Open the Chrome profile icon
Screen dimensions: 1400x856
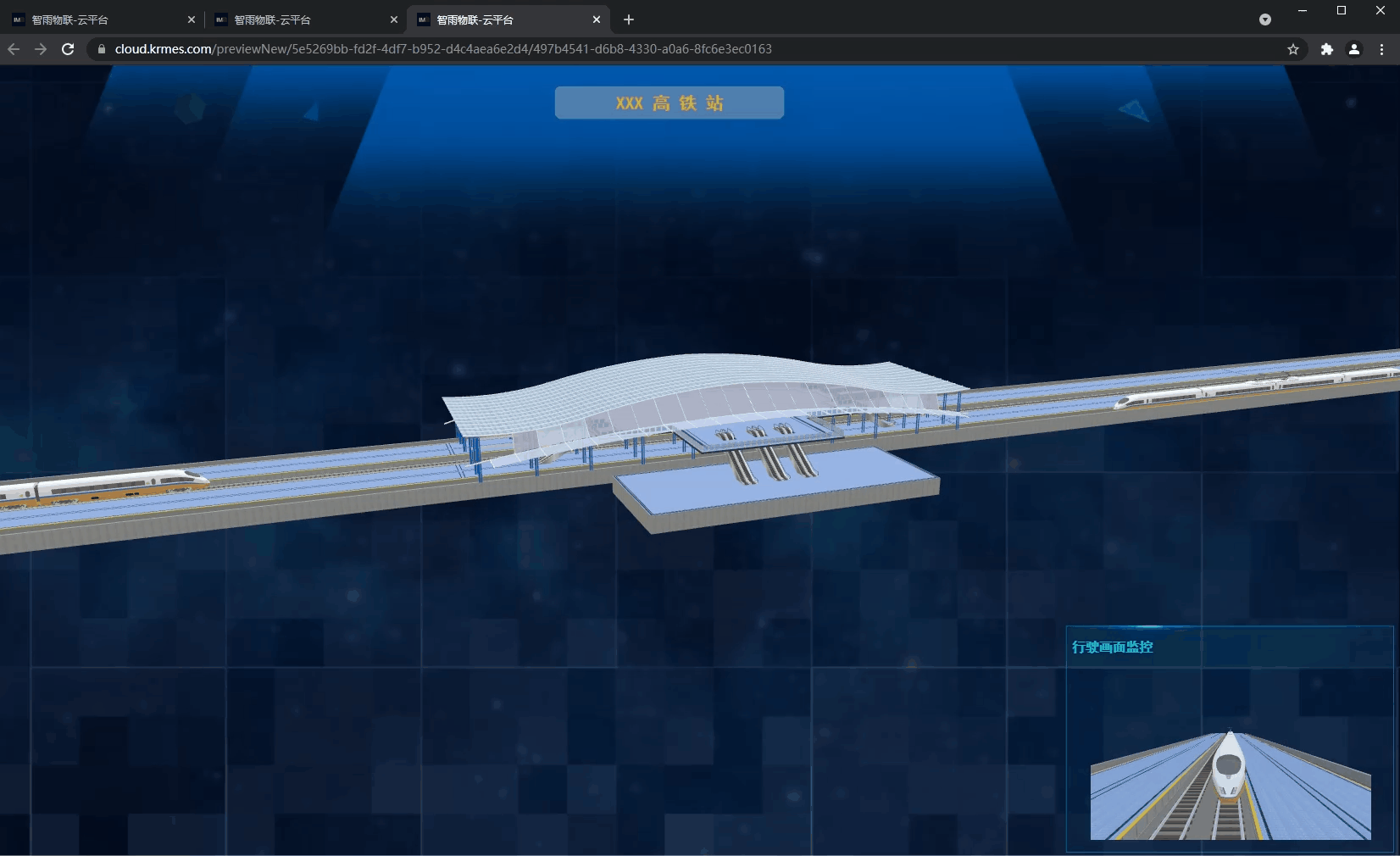coord(1354,49)
